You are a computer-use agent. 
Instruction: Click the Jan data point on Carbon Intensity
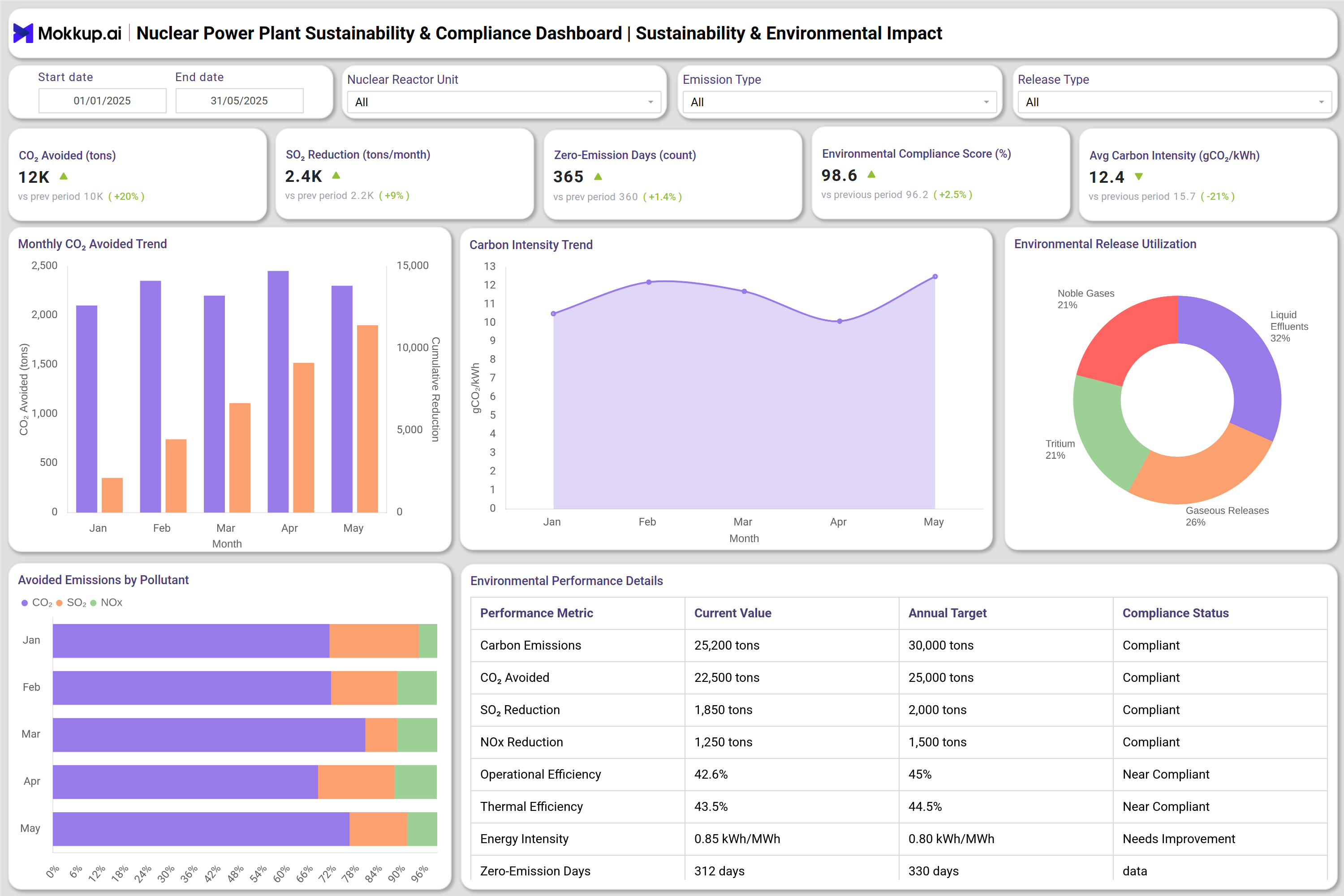click(x=553, y=314)
